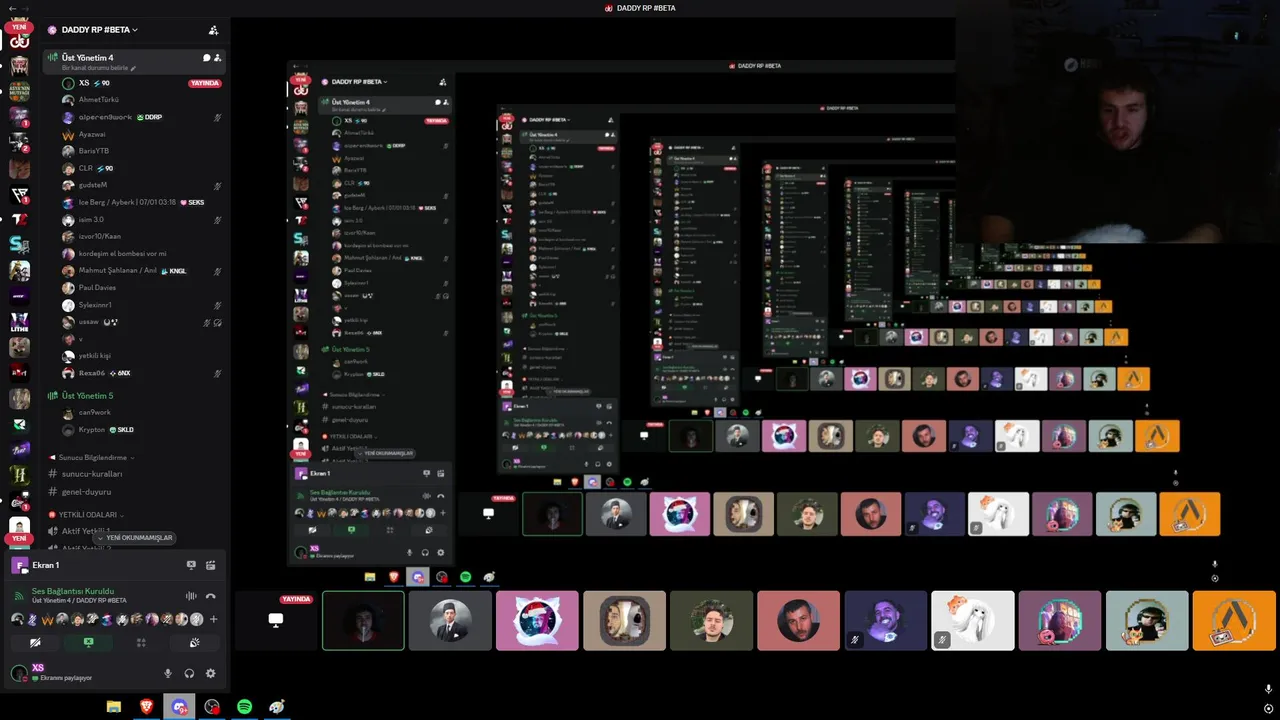Select member Ice Berg / Ayberk
1280x720 pixels.
[140, 202]
